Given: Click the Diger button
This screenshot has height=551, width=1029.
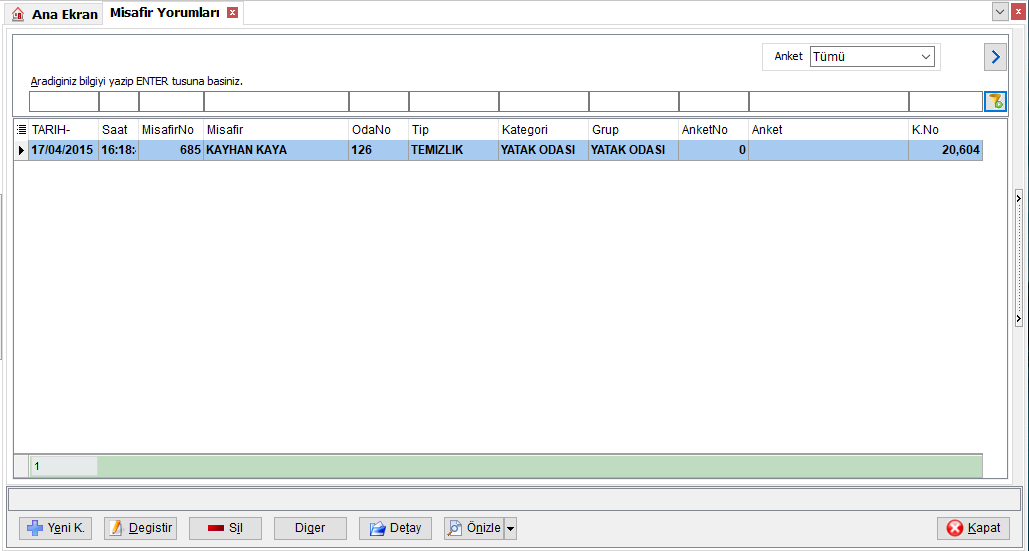Looking at the screenshot, I should point(310,528).
